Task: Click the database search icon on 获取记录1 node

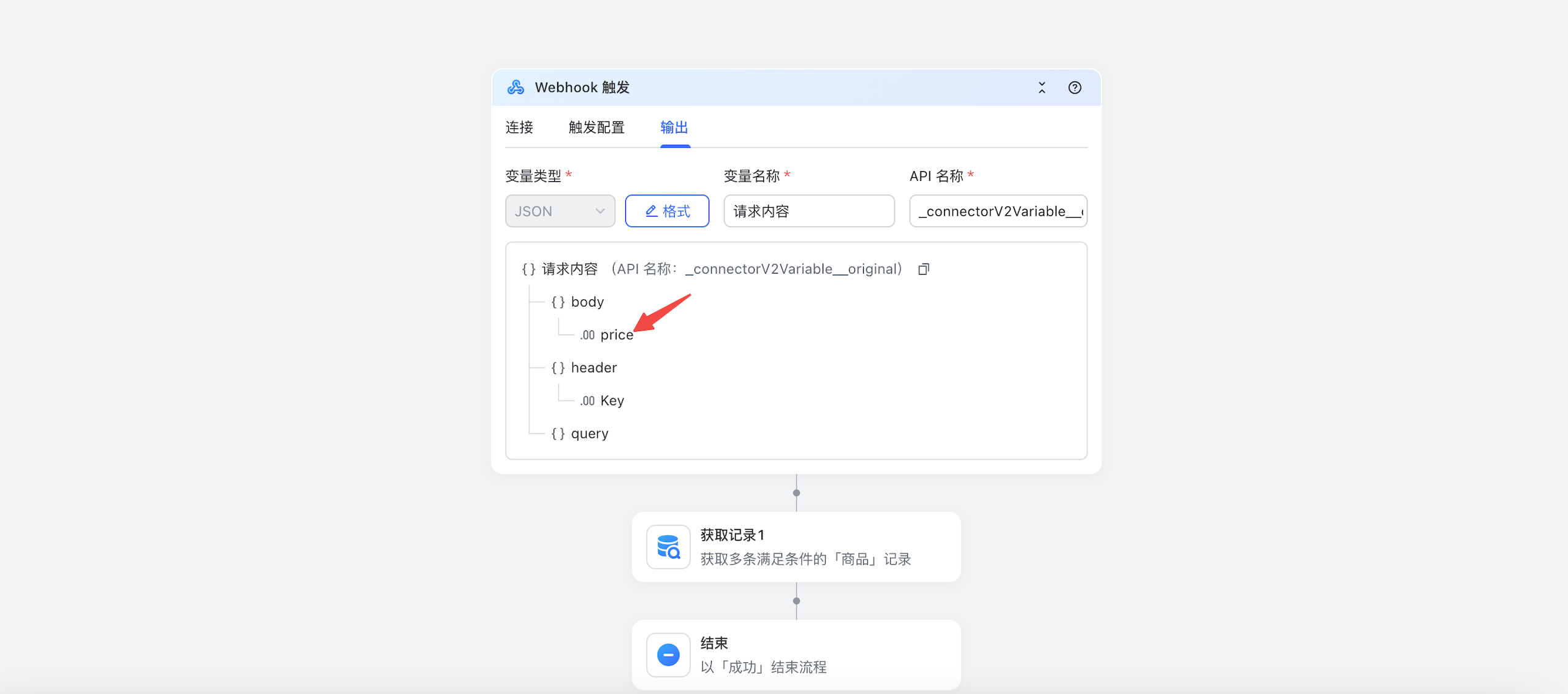Action: pyautogui.click(x=668, y=546)
